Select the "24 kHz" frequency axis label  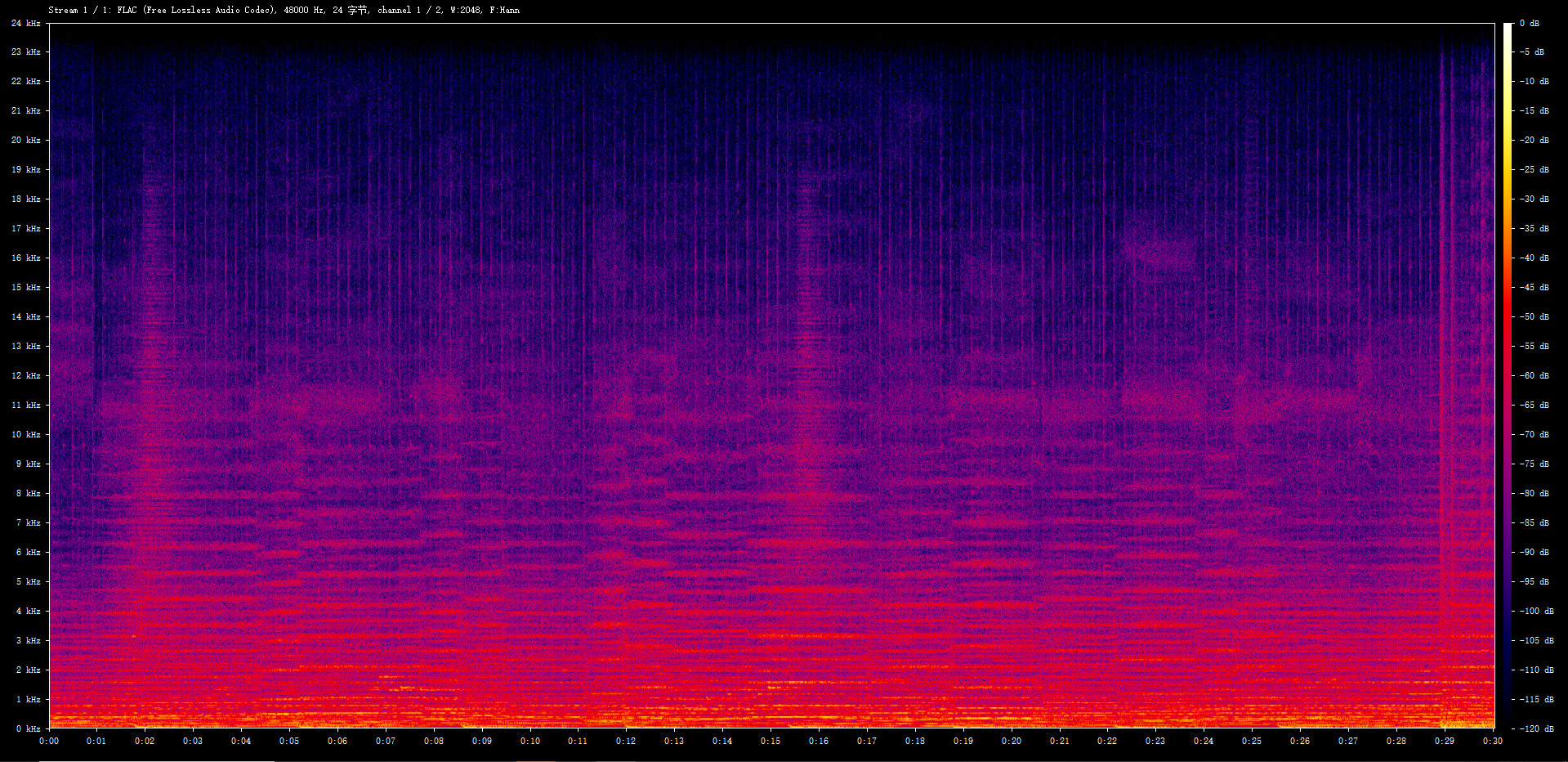click(x=25, y=23)
